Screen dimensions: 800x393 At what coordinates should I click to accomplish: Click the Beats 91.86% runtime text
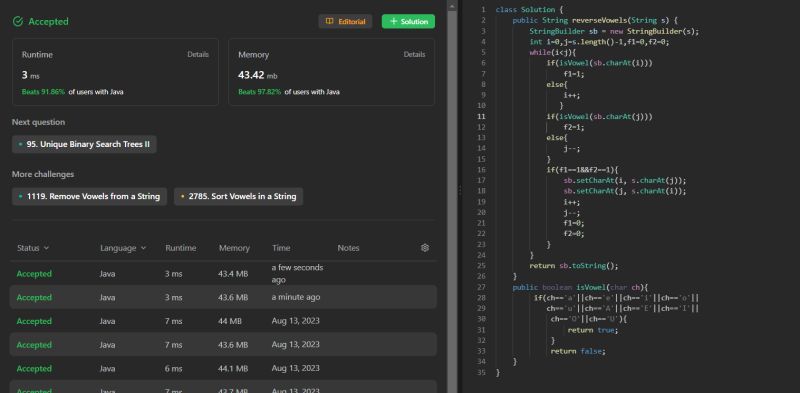pos(43,92)
